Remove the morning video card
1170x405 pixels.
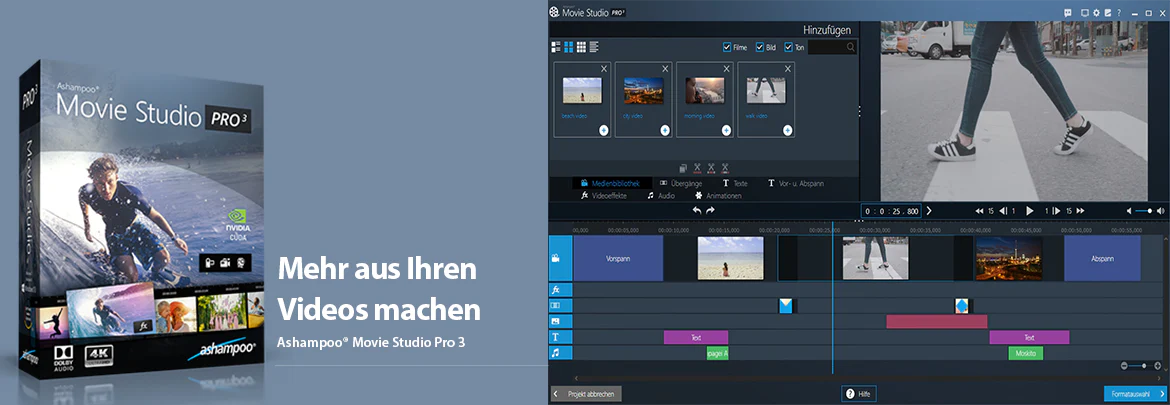click(726, 69)
